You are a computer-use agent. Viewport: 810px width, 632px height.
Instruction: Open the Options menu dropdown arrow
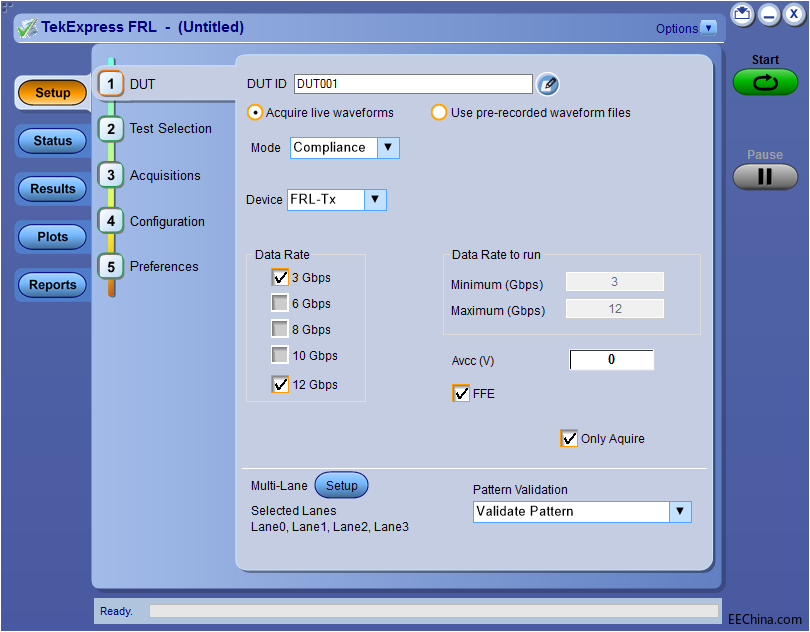[x=708, y=28]
